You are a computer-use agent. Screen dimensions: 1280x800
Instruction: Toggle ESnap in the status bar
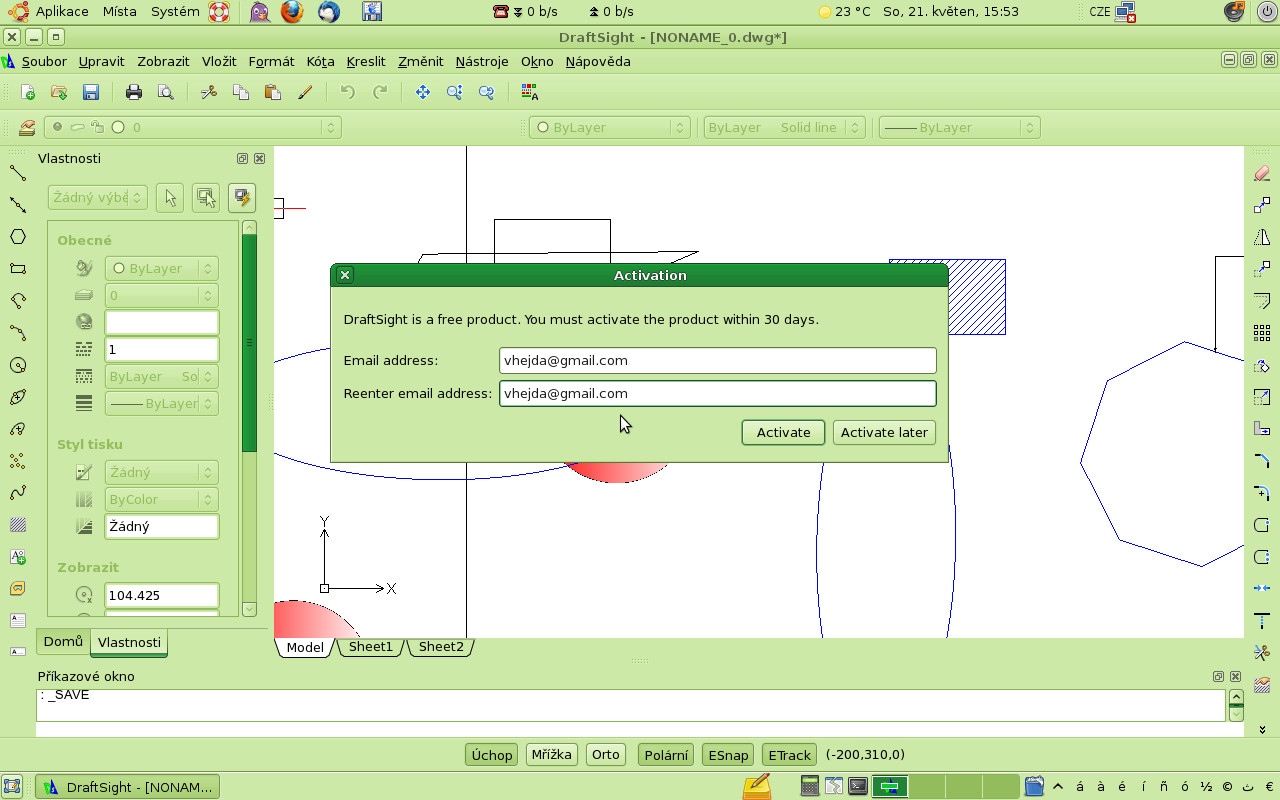(728, 754)
